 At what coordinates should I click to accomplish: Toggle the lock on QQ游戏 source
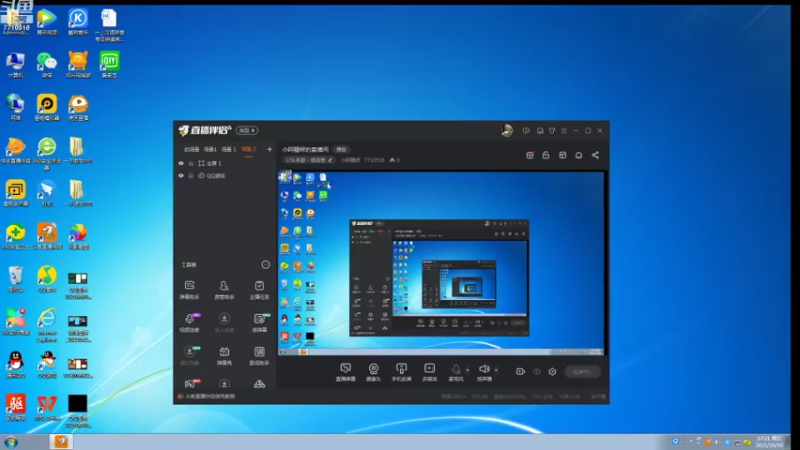(191, 176)
